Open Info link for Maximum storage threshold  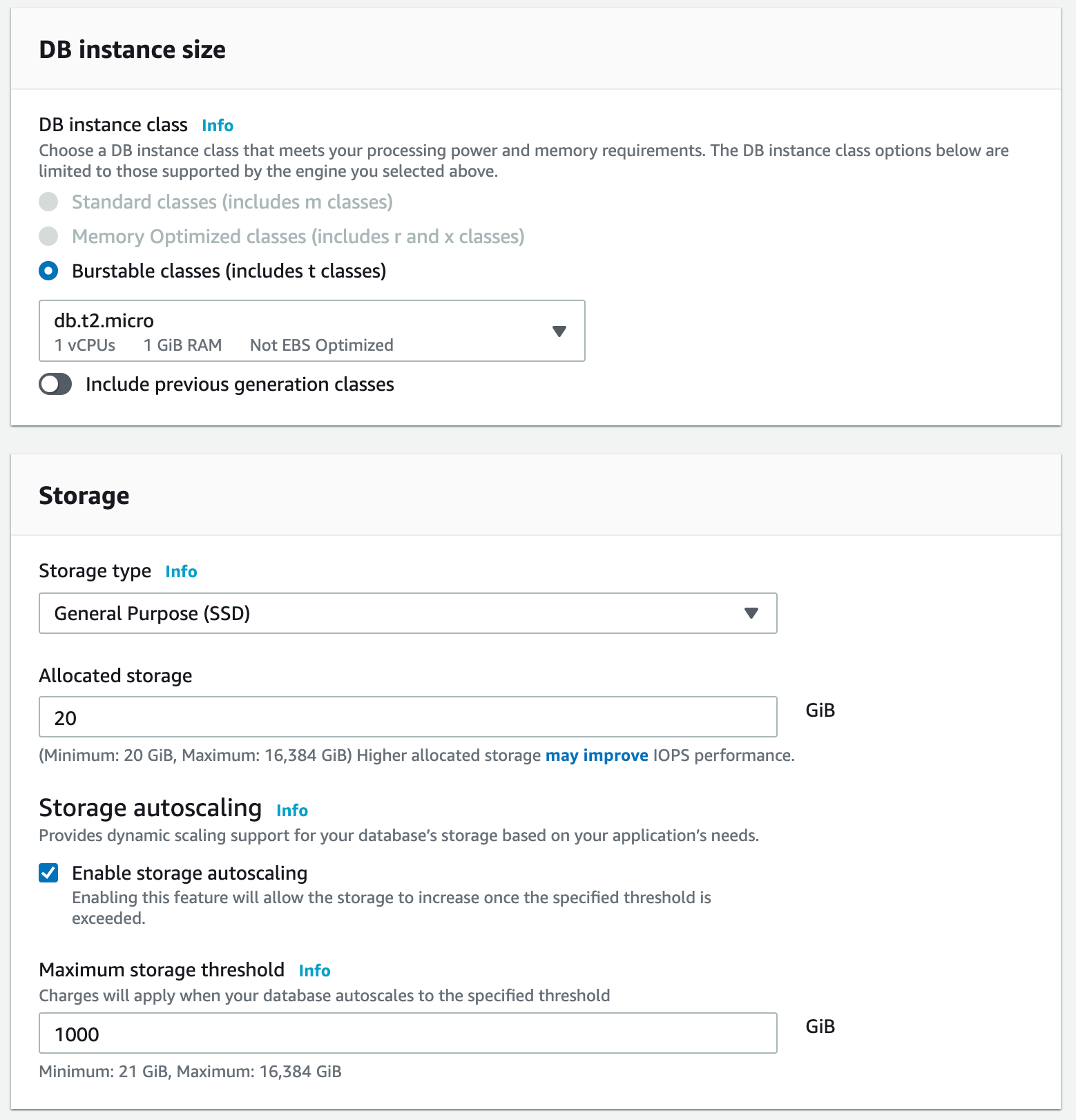tap(314, 971)
